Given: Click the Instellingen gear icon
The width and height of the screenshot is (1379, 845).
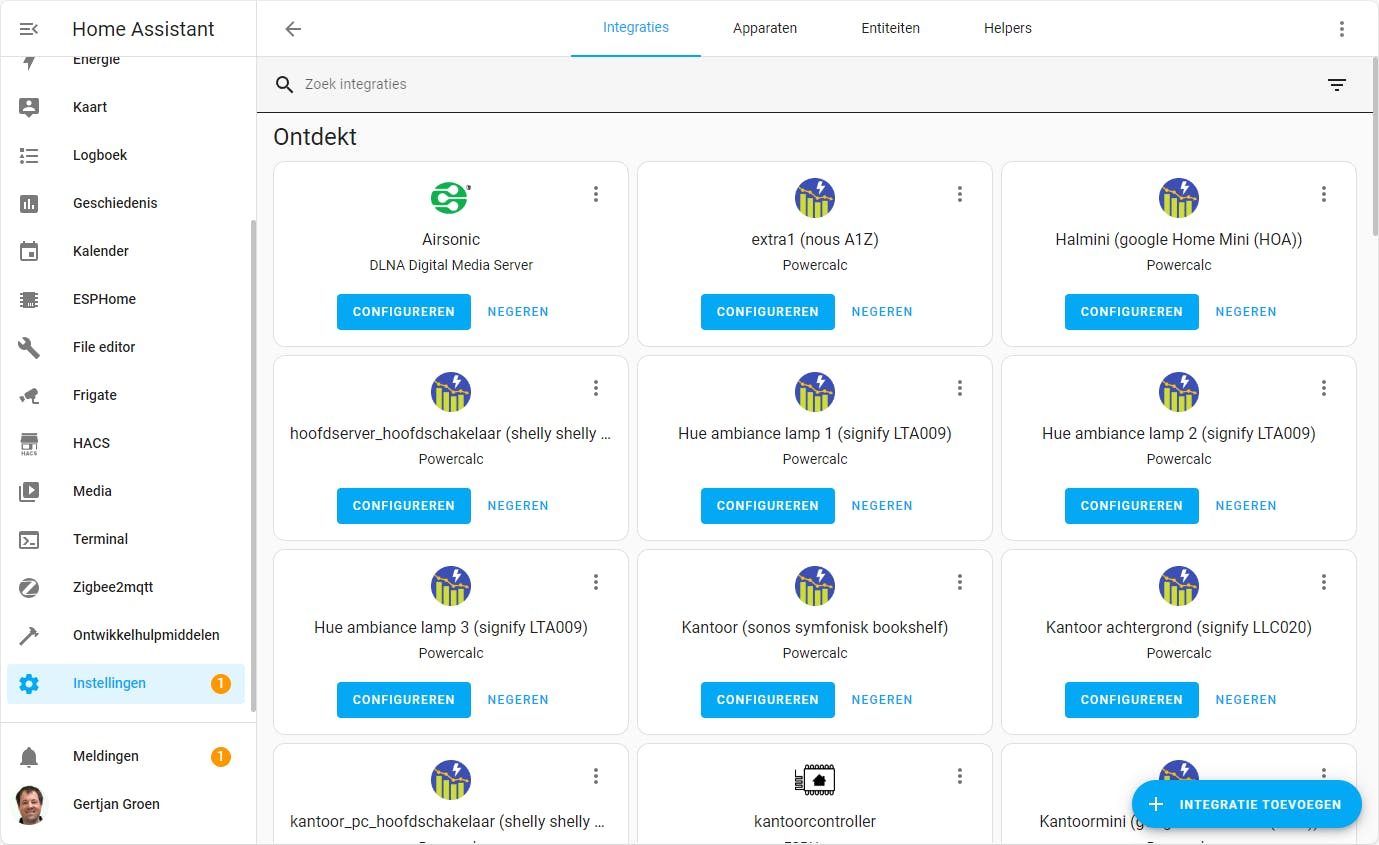Looking at the screenshot, I should [x=29, y=683].
